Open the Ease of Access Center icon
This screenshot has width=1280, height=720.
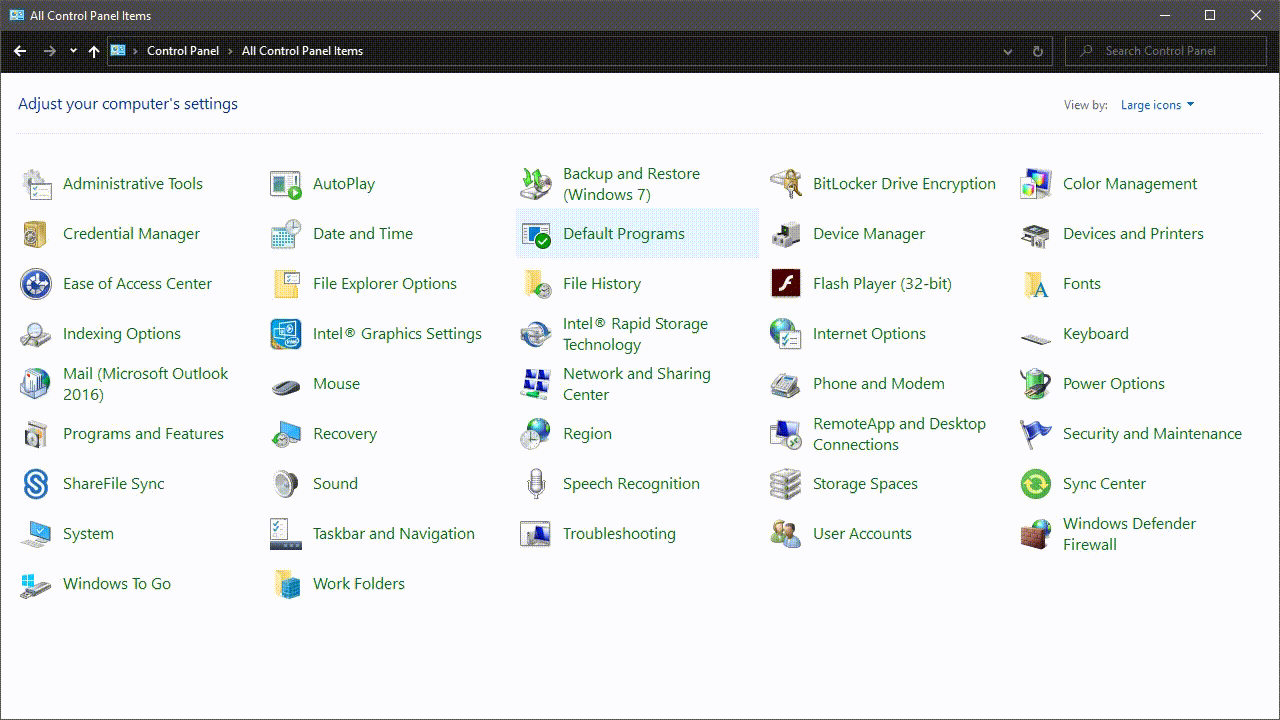click(x=36, y=284)
